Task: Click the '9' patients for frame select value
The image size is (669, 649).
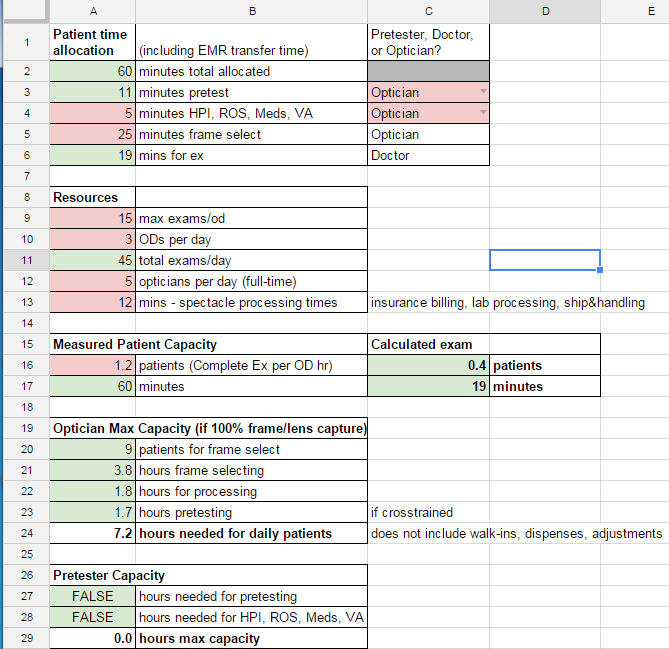Action: (x=93, y=449)
